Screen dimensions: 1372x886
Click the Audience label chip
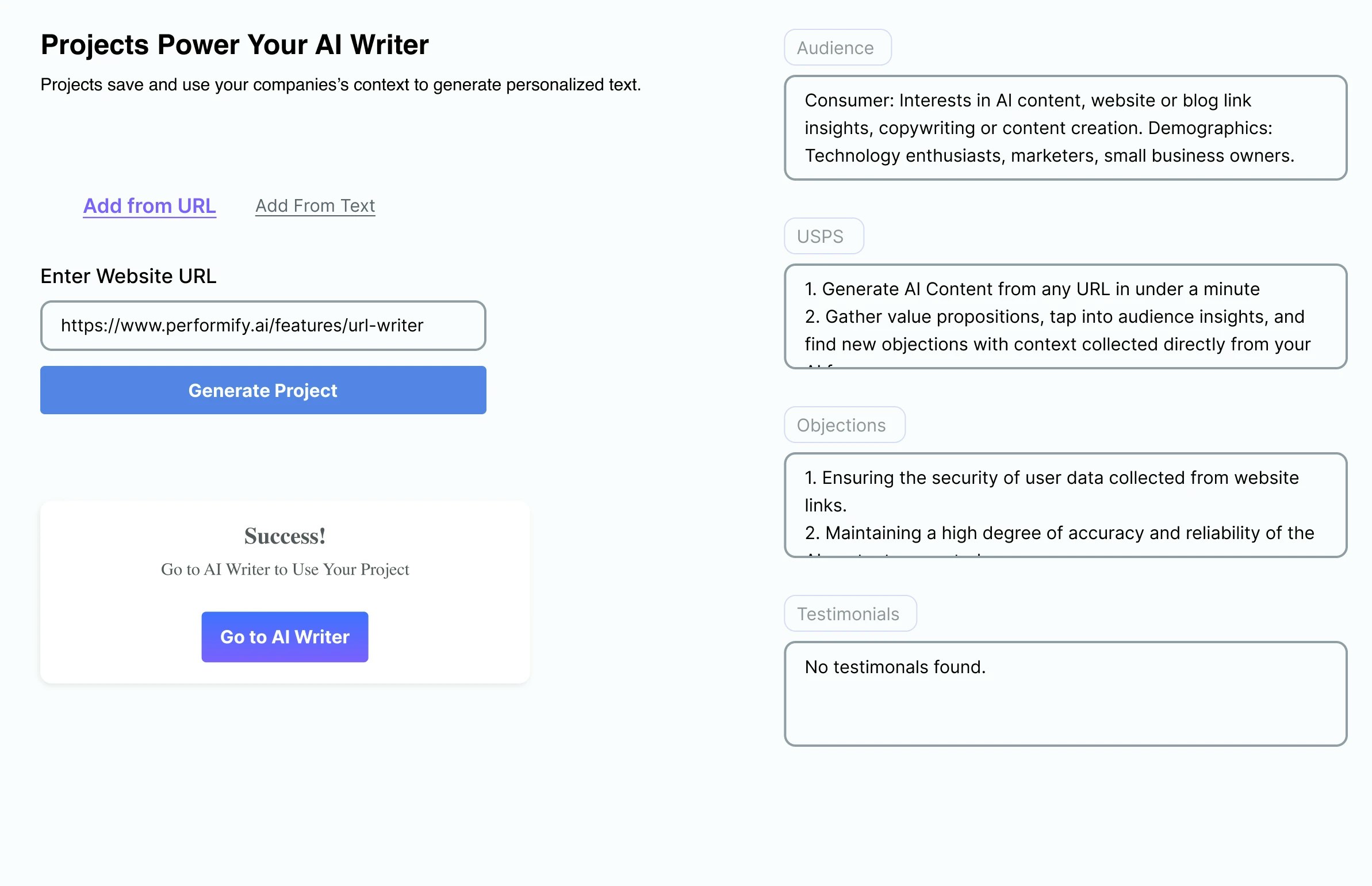[837, 48]
